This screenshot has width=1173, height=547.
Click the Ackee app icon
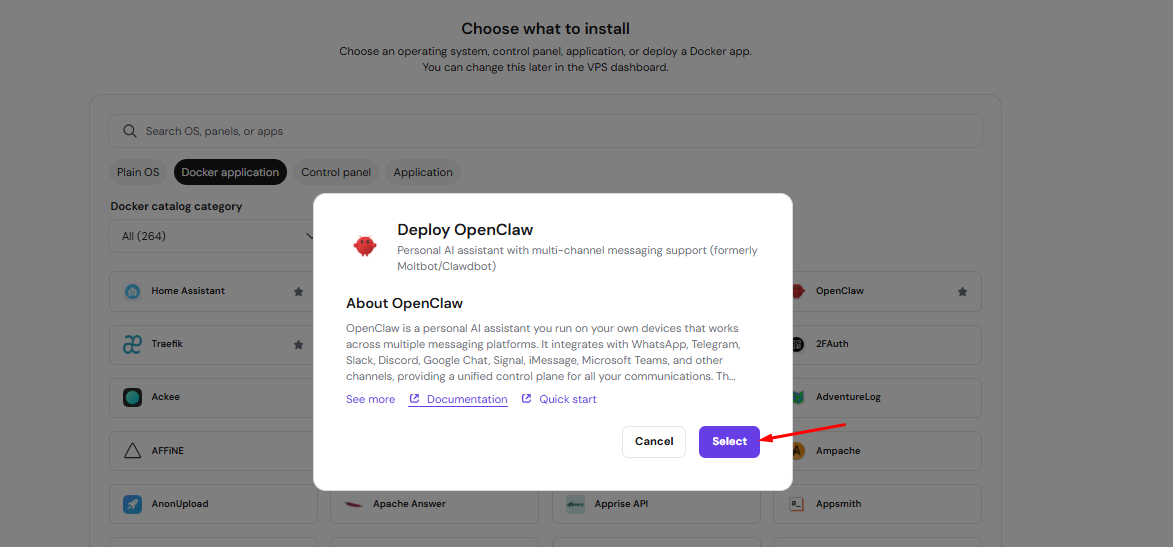132,397
